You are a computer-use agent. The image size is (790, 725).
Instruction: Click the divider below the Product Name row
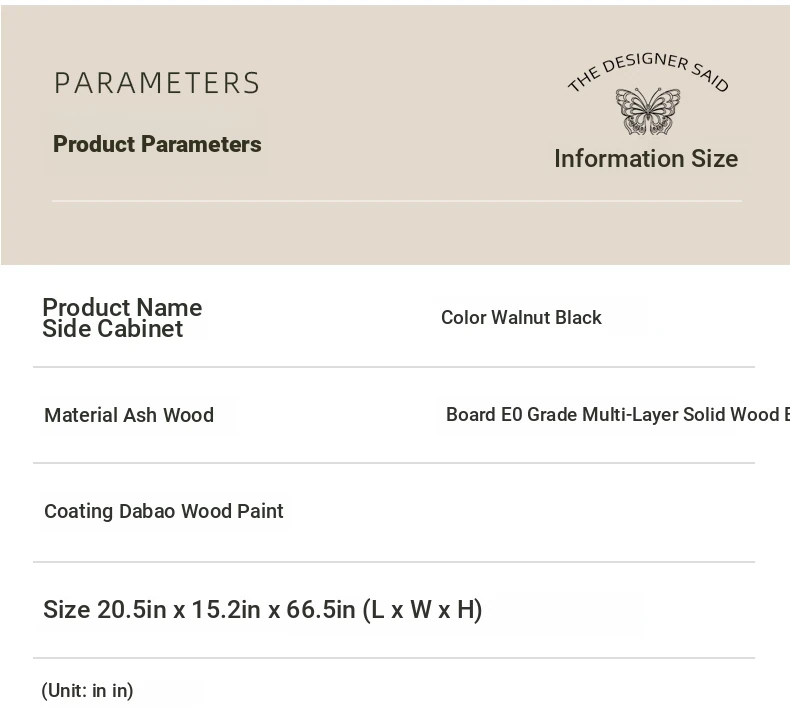(x=394, y=367)
